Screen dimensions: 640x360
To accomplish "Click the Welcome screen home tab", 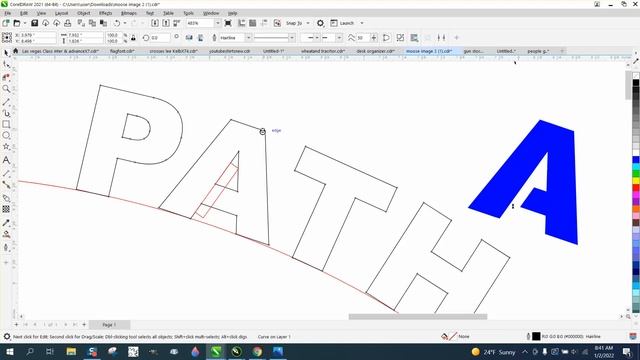I will click(16, 51).
